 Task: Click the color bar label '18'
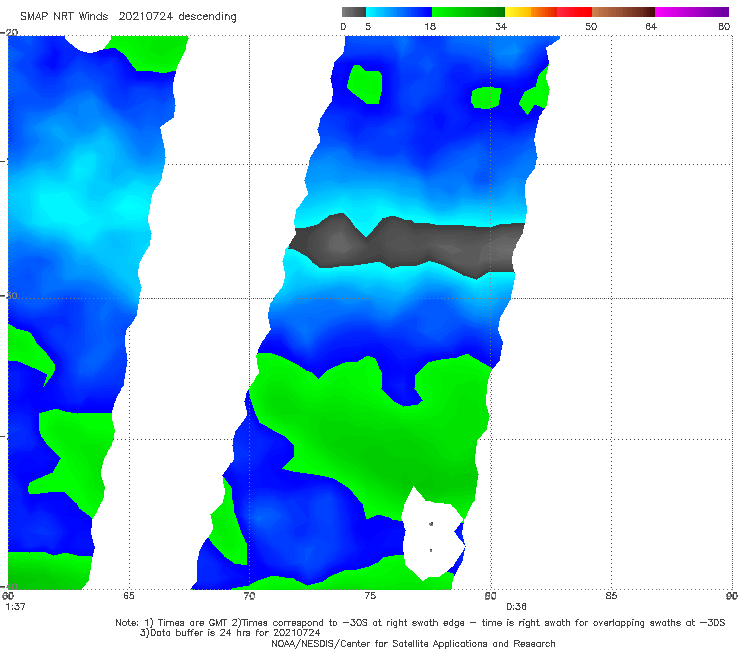click(430, 26)
